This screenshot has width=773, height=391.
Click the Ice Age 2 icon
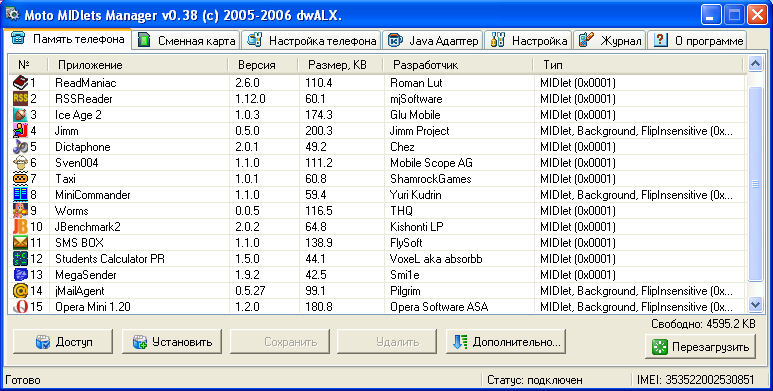pos(21,115)
